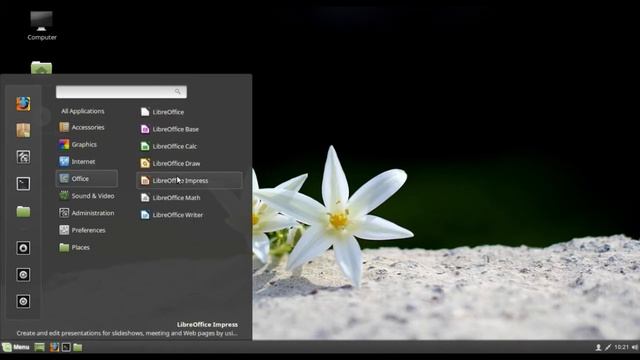Open Terminal launcher on the panel
640x360 pixels.
point(66,347)
